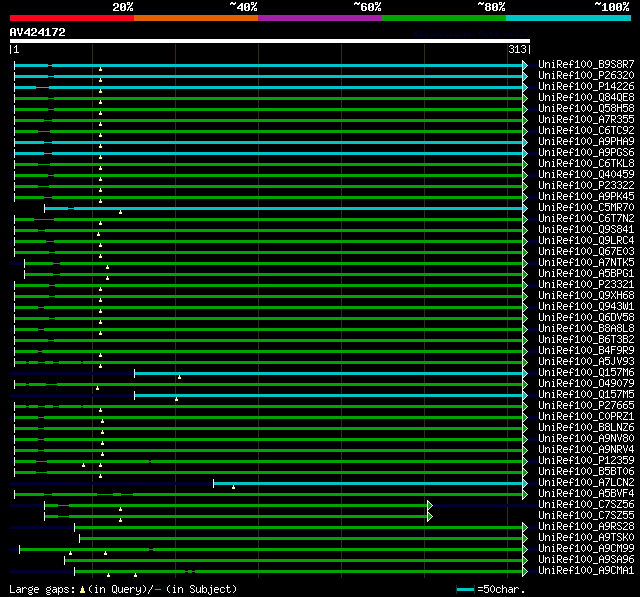Select the UniRef100_C0PRZ1 label
Screen dimensions: 640x597
pyautogui.click(x=586, y=417)
